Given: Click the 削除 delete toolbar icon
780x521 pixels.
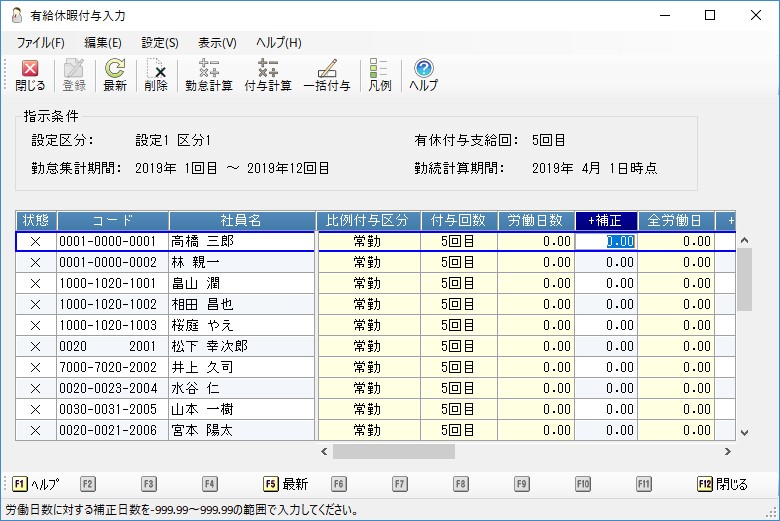Looking at the screenshot, I should [156, 75].
